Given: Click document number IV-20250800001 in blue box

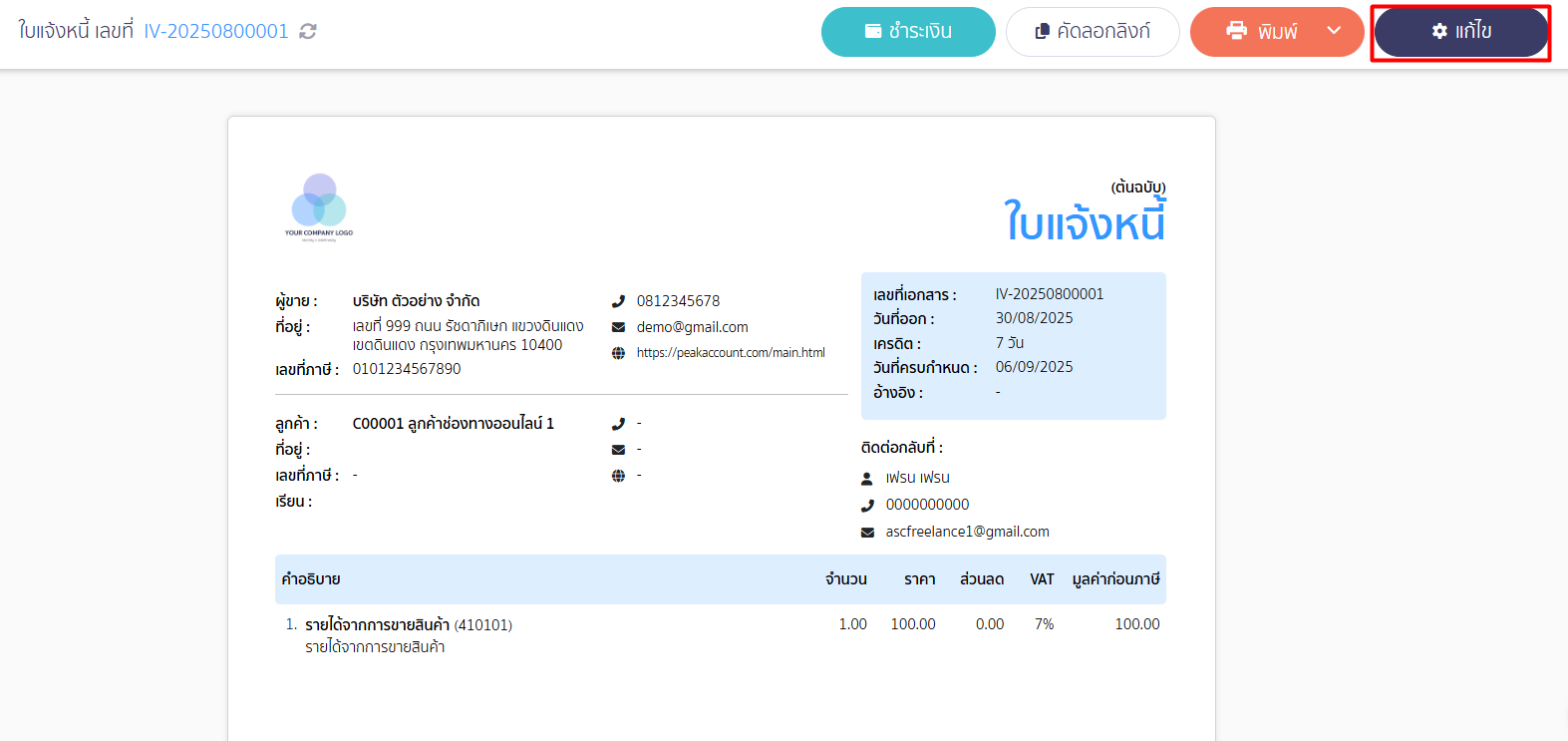Looking at the screenshot, I should (1050, 294).
